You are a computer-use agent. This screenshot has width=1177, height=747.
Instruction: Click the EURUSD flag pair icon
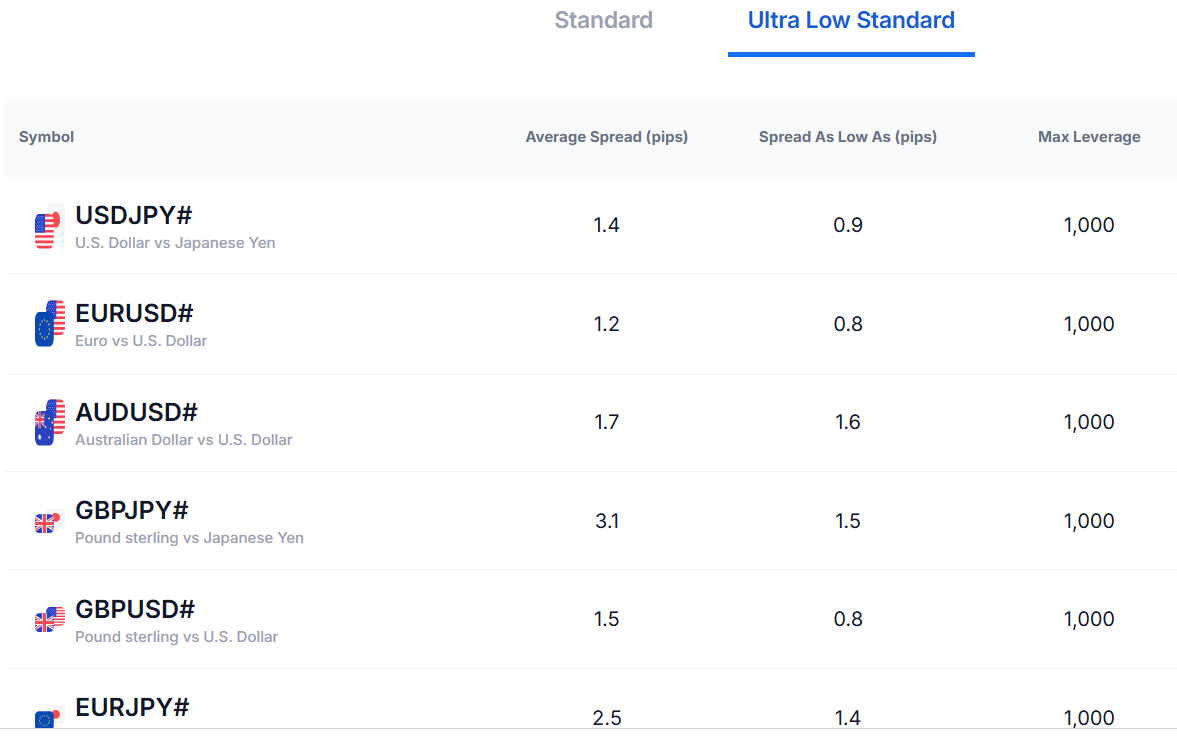coord(49,324)
